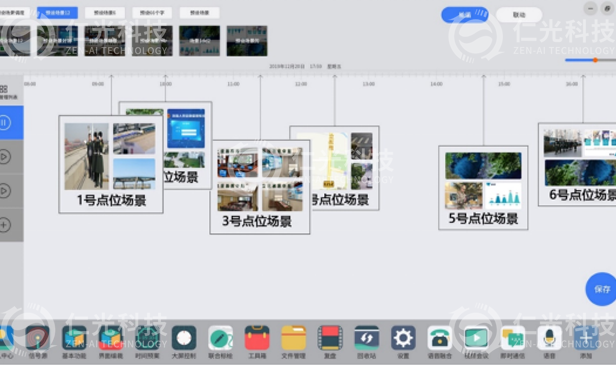Select bar chart image in 5号点位场景
Screen dimensions: 616x366
pyautogui.click(x=503, y=195)
